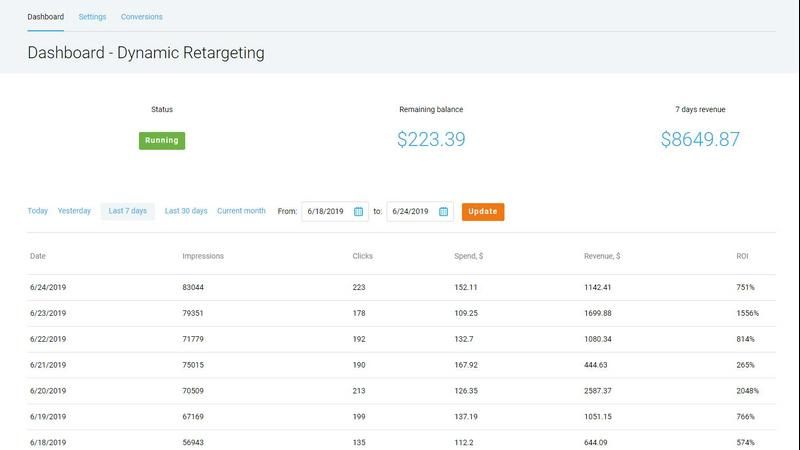Click the Dashboard - Dynamic Retargeting heading

(146, 53)
